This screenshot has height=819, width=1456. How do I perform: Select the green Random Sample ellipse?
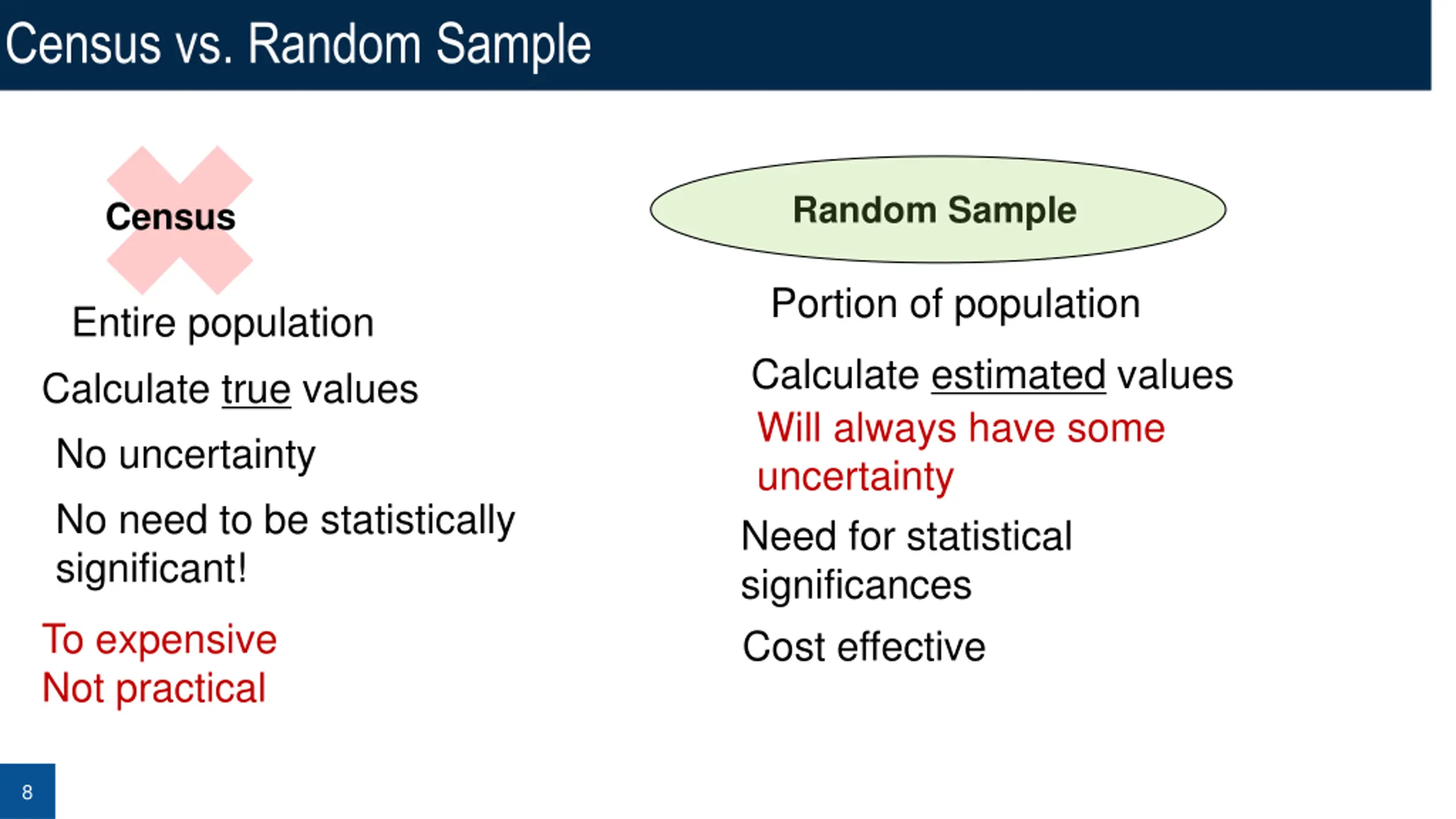click(x=937, y=209)
